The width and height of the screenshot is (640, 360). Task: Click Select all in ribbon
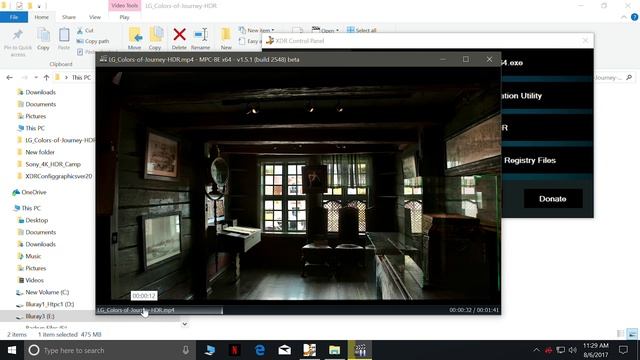click(x=362, y=30)
